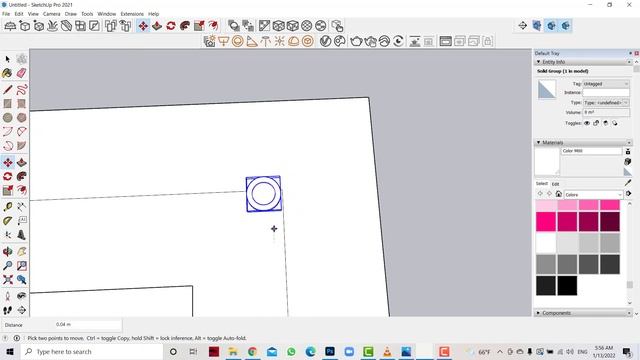
Task: Open the Tag dropdown showing Untagged
Action: point(606,84)
